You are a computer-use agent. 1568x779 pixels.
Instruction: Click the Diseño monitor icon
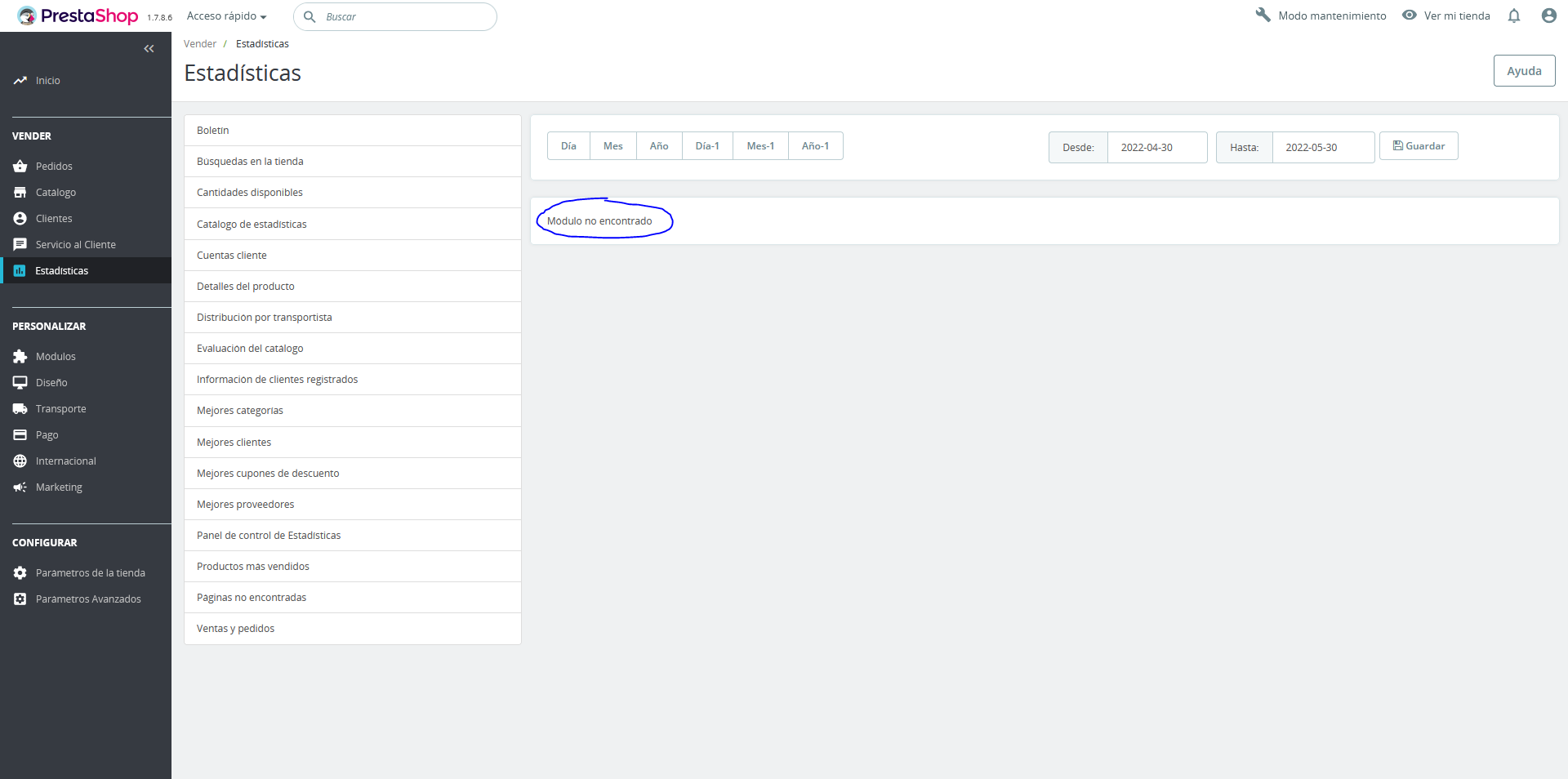pyautogui.click(x=20, y=383)
